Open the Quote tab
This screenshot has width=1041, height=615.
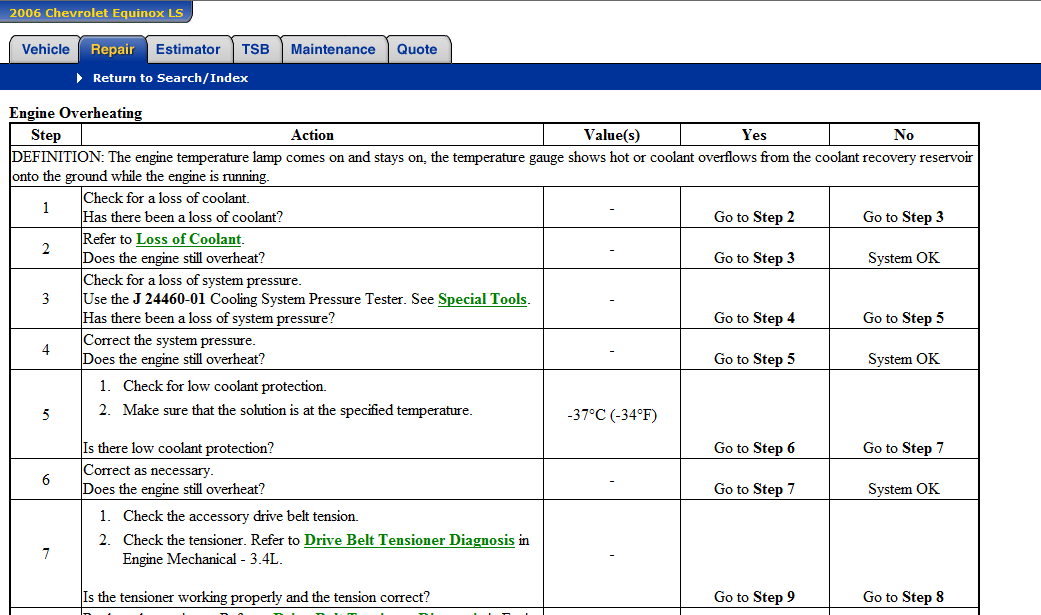pyautogui.click(x=417, y=50)
